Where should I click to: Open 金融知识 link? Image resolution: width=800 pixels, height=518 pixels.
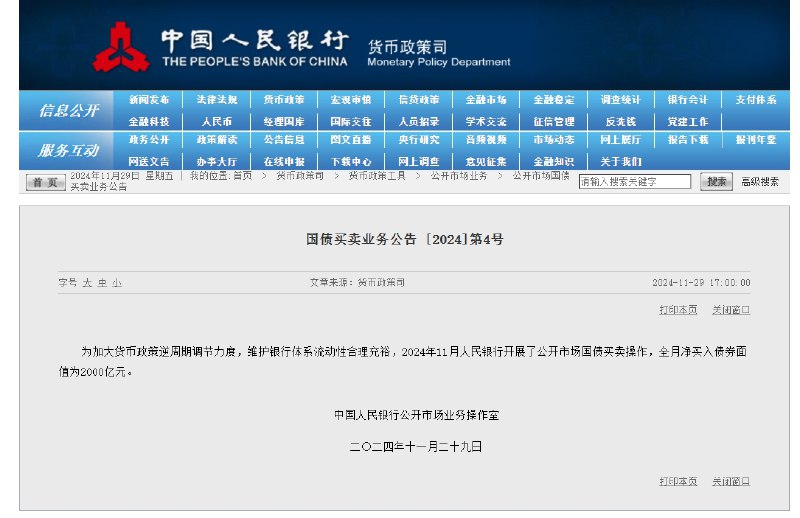[x=554, y=161]
